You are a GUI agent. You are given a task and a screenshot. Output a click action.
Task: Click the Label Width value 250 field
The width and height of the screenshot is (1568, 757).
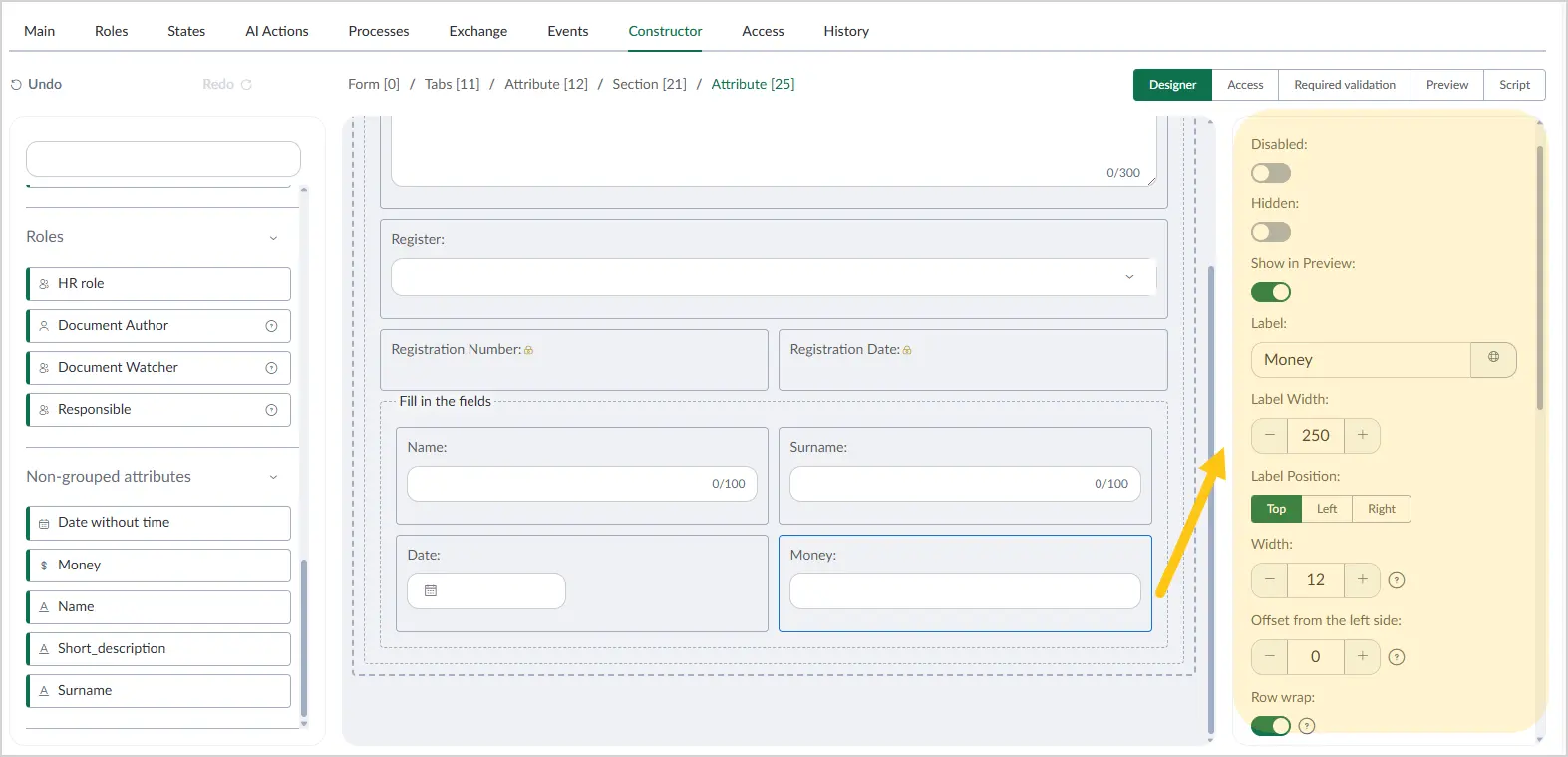point(1316,436)
